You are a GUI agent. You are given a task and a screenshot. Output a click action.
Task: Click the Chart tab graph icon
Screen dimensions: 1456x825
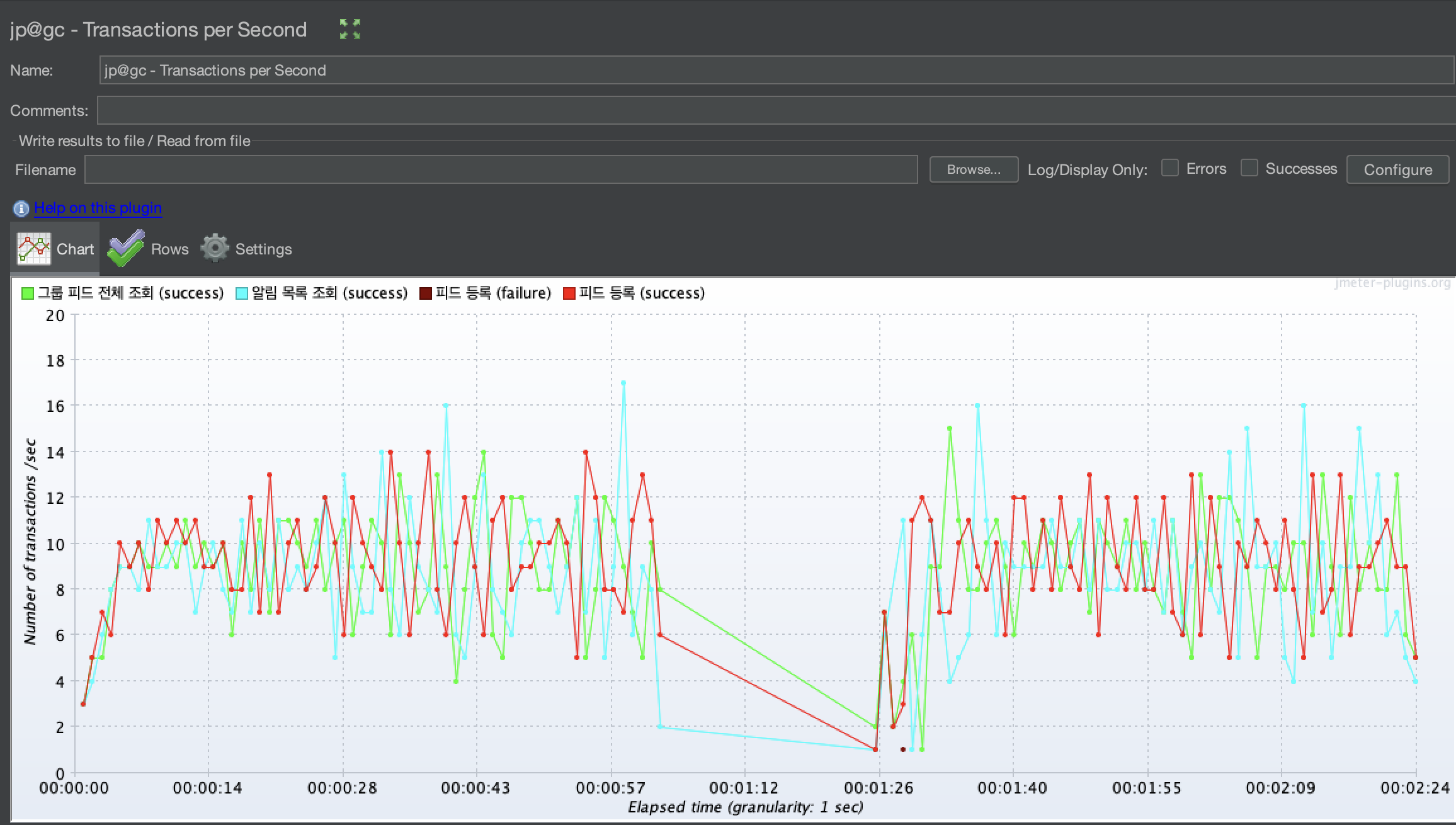point(33,249)
